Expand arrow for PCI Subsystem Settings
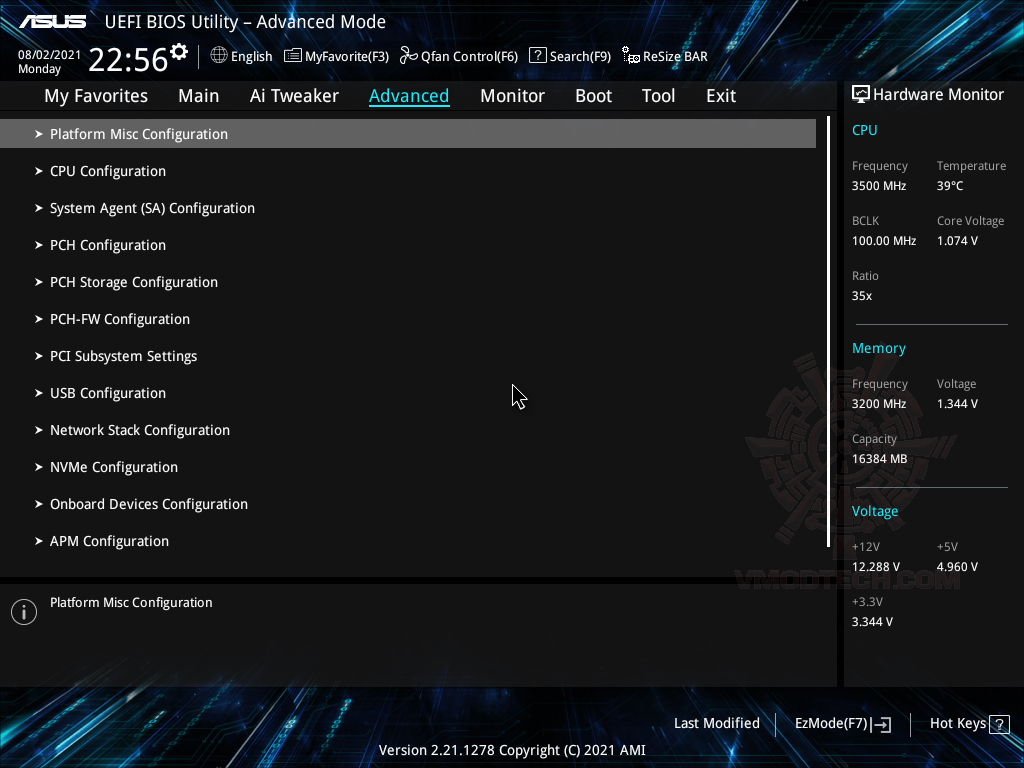The height and width of the screenshot is (768, 1024). pos(39,356)
